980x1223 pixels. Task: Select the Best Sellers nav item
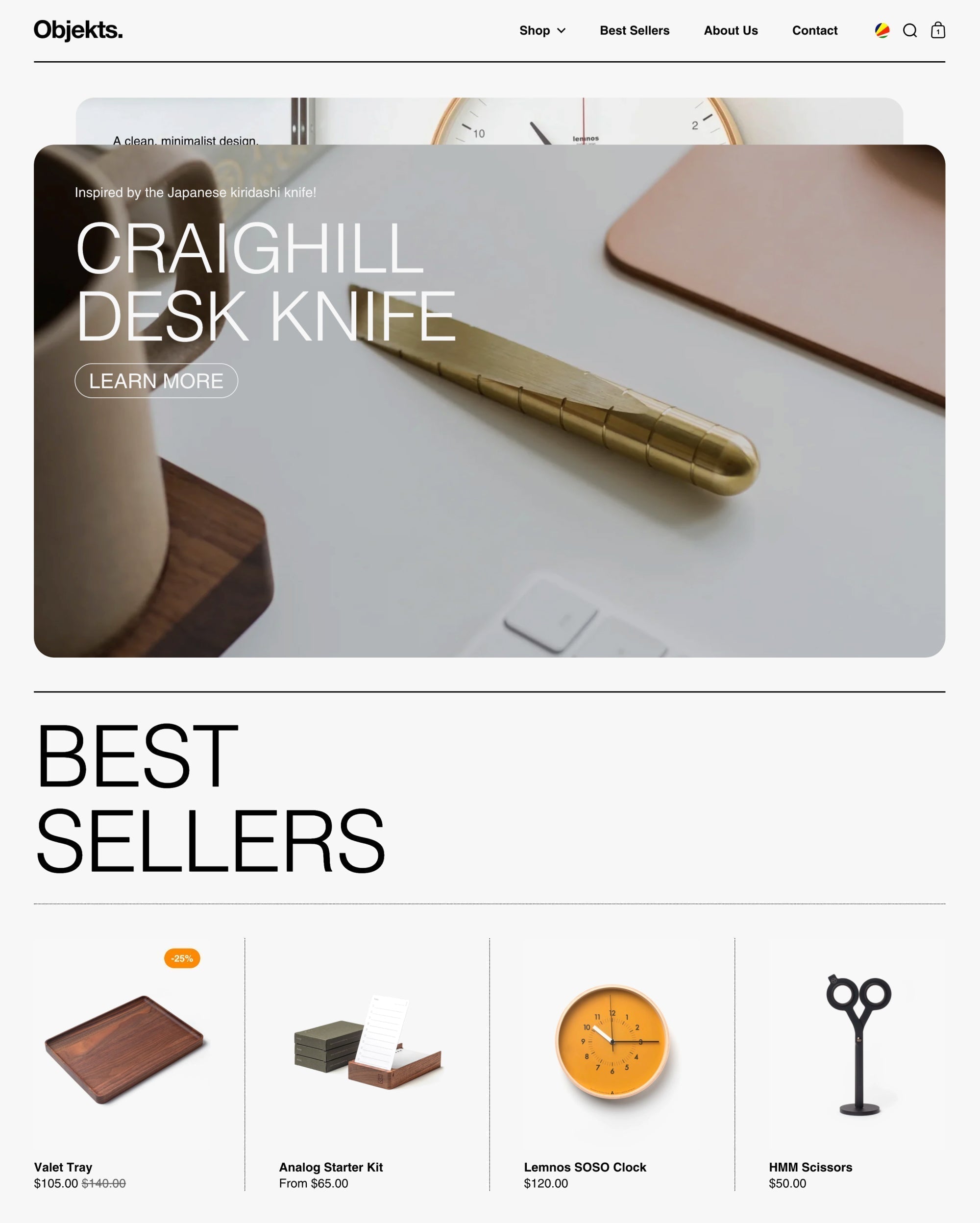coord(634,30)
